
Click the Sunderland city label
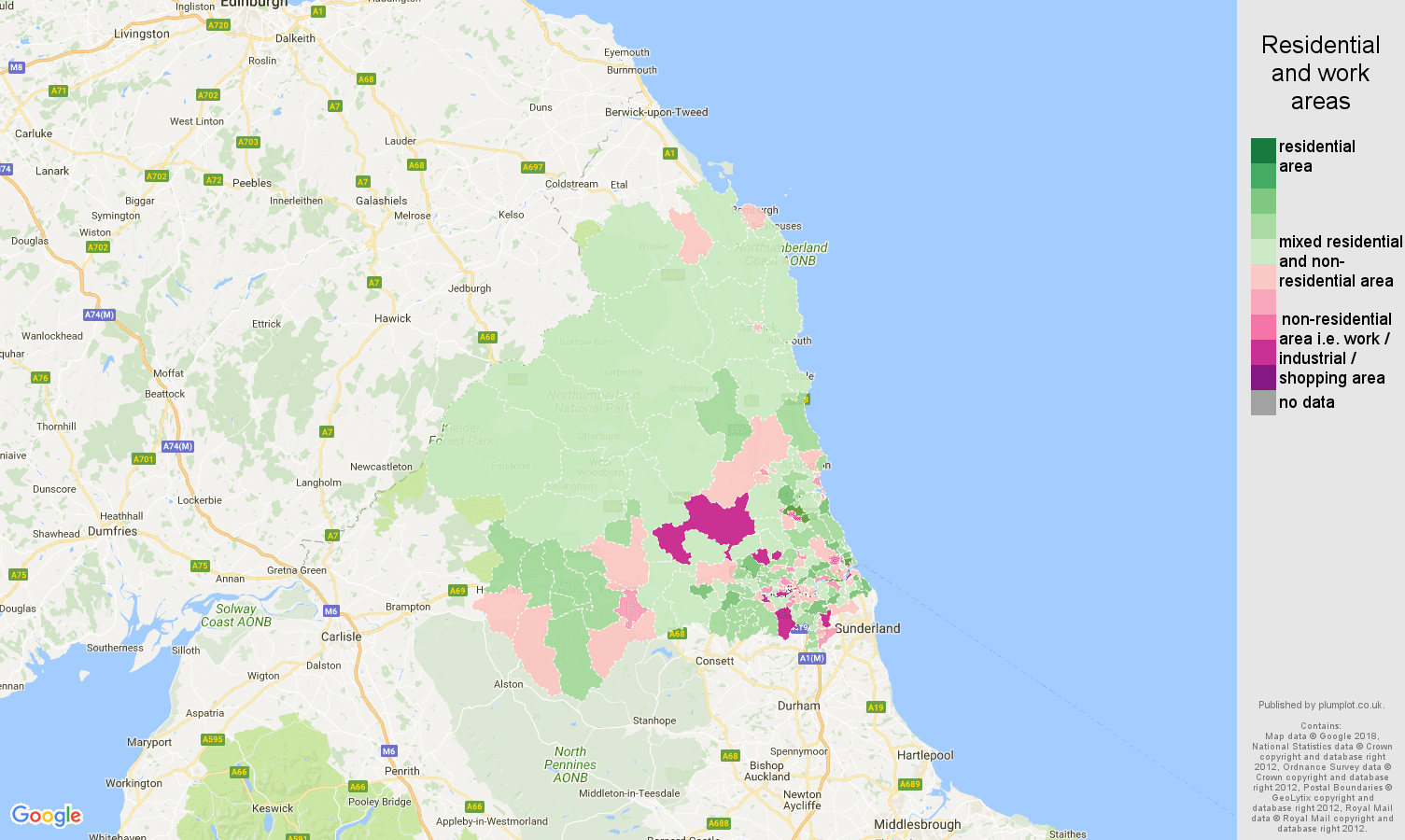(x=867, y=628)
